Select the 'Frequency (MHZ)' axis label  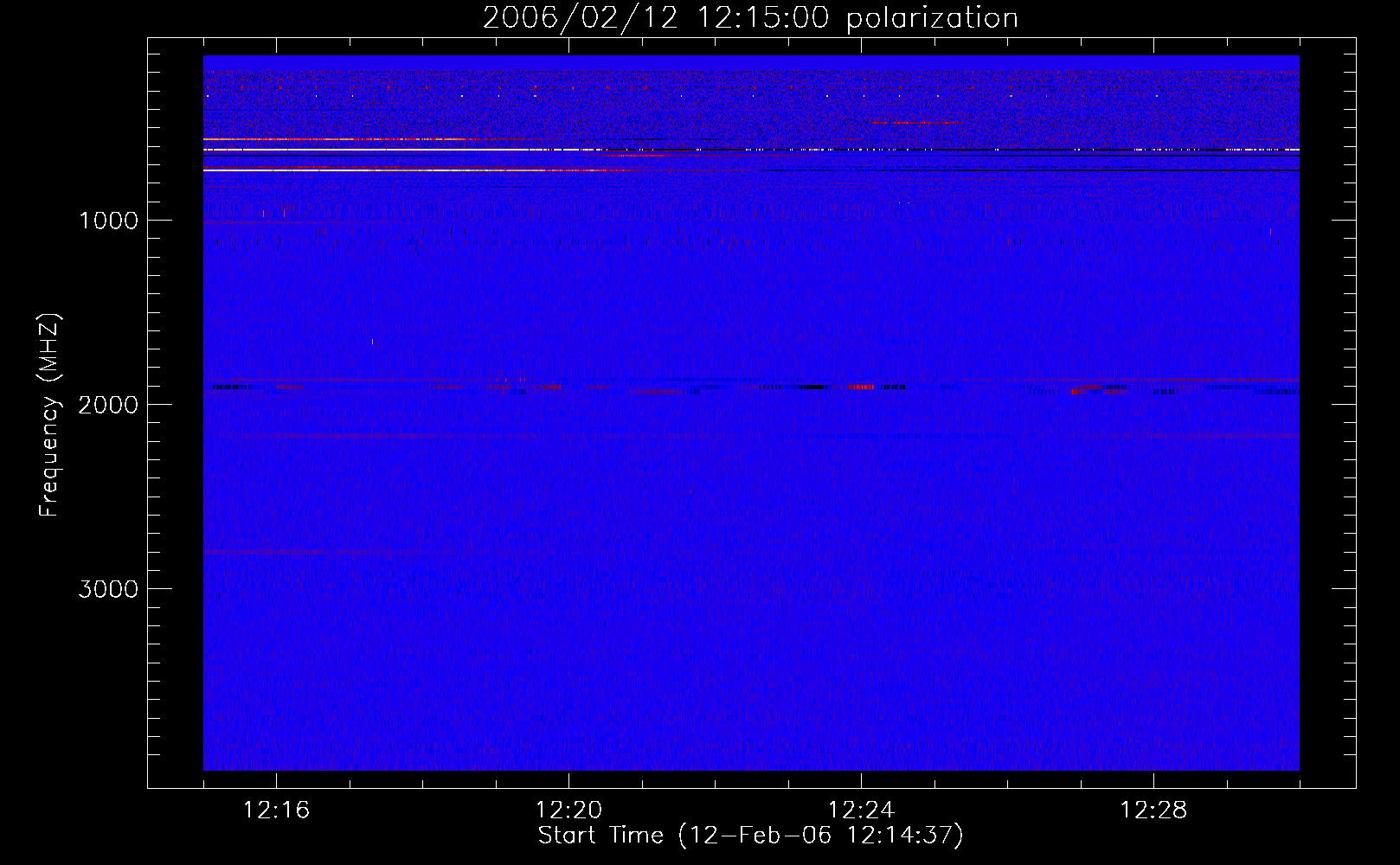[x=49, y=415]
